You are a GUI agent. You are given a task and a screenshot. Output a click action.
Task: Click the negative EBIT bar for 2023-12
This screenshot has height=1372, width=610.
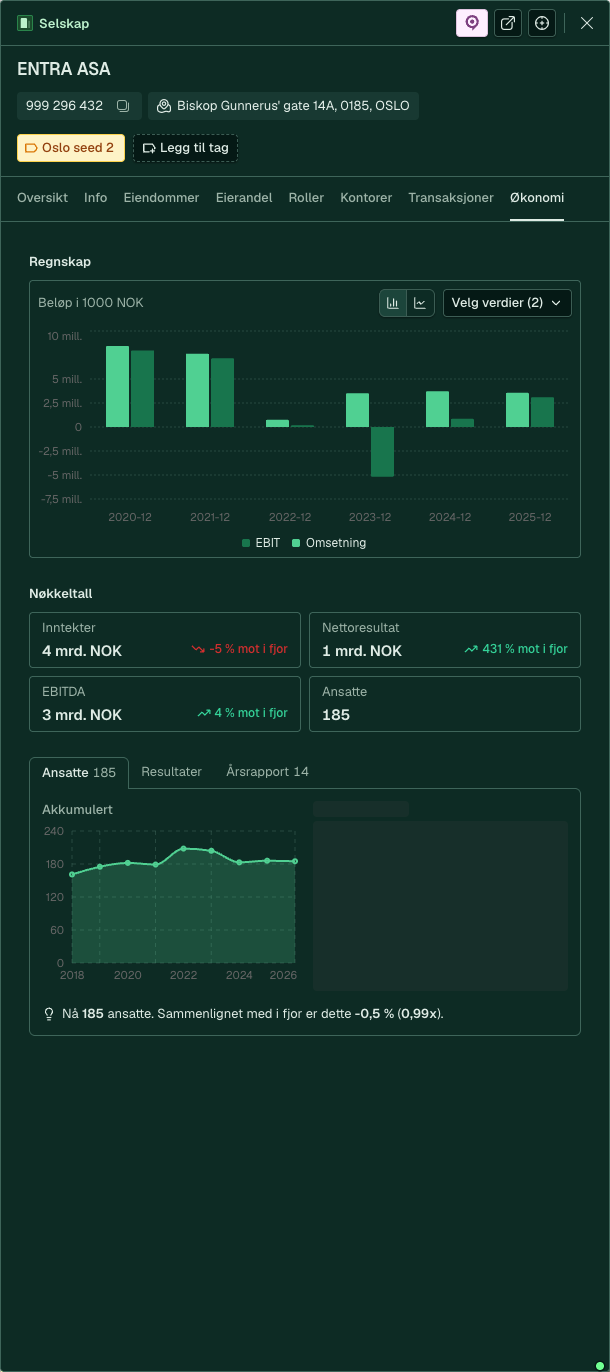point(382,452)
